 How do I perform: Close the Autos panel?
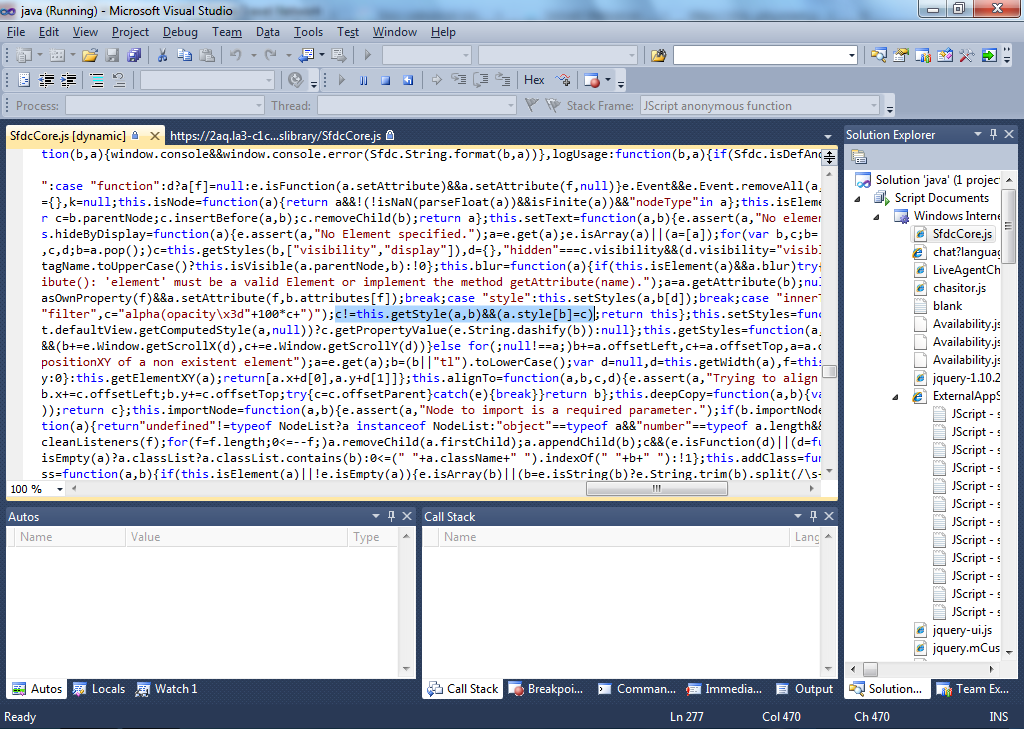point(407,516)
